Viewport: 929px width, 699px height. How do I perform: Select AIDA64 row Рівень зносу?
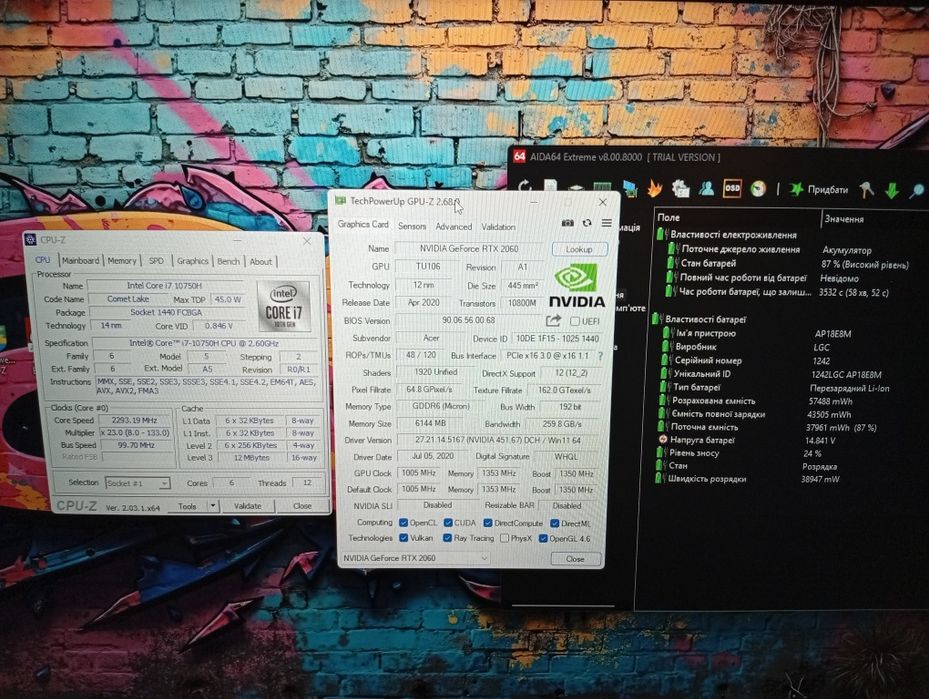pos(741,453)
